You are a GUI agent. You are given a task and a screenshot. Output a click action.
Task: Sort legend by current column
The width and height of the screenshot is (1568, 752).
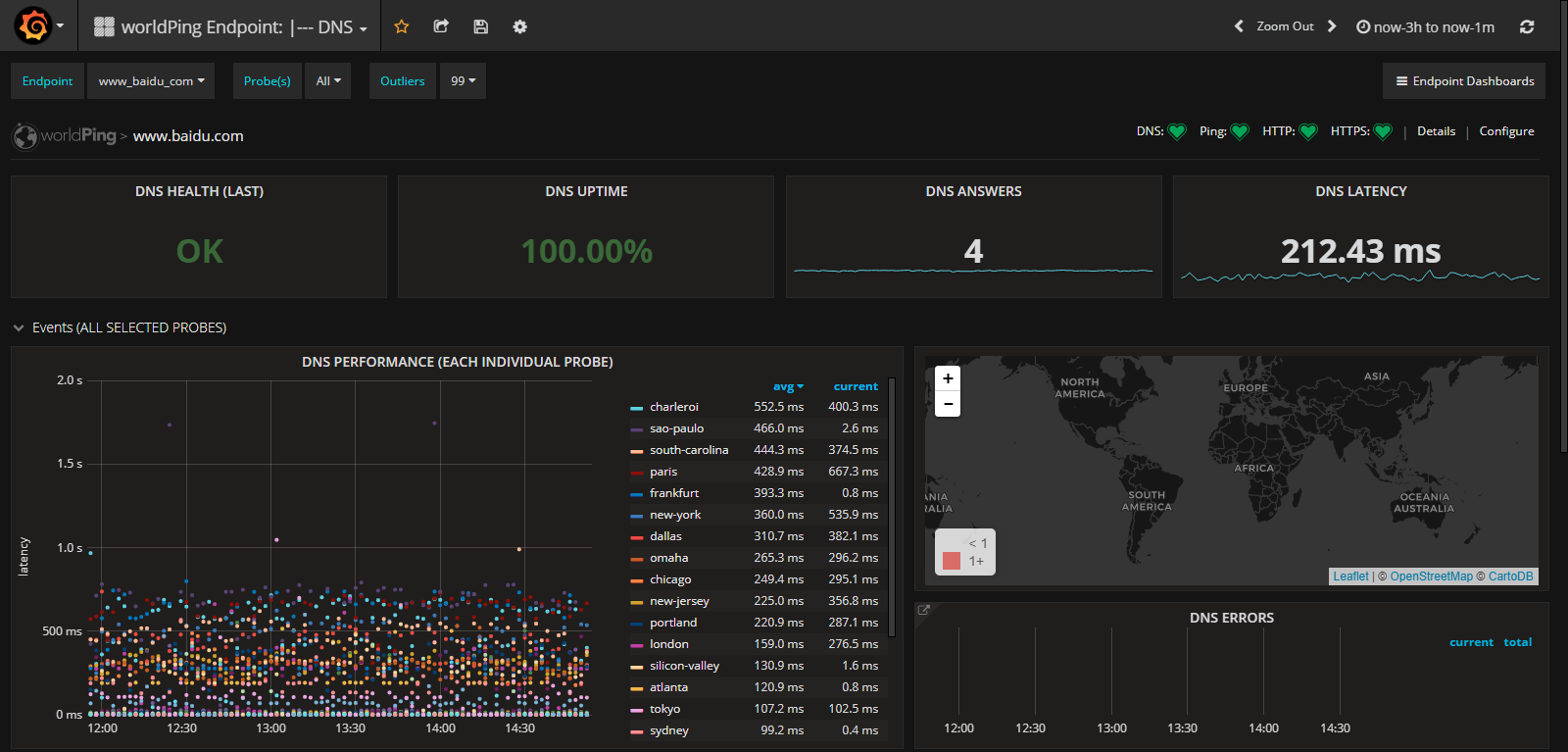[856, 386]
